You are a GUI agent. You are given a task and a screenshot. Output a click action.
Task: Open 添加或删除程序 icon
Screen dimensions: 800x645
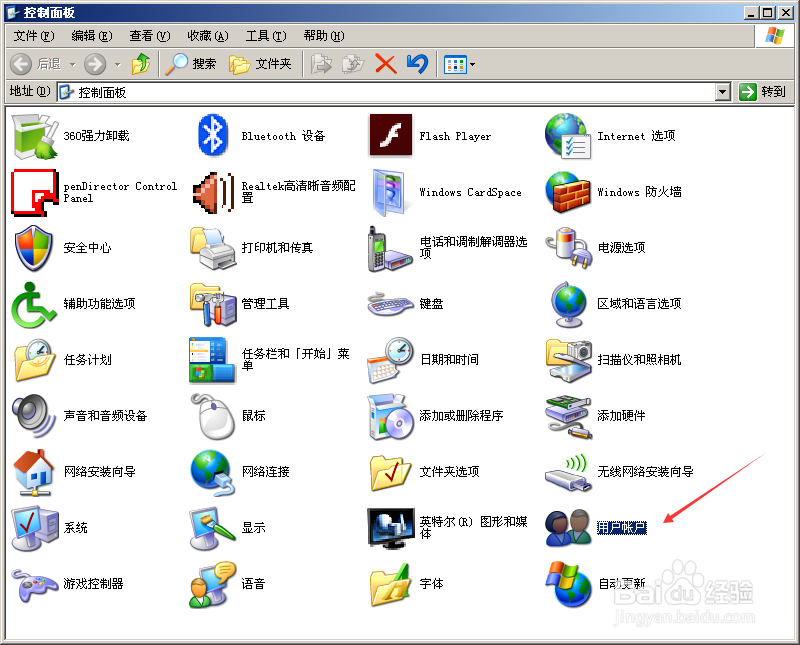click(390, 416)
